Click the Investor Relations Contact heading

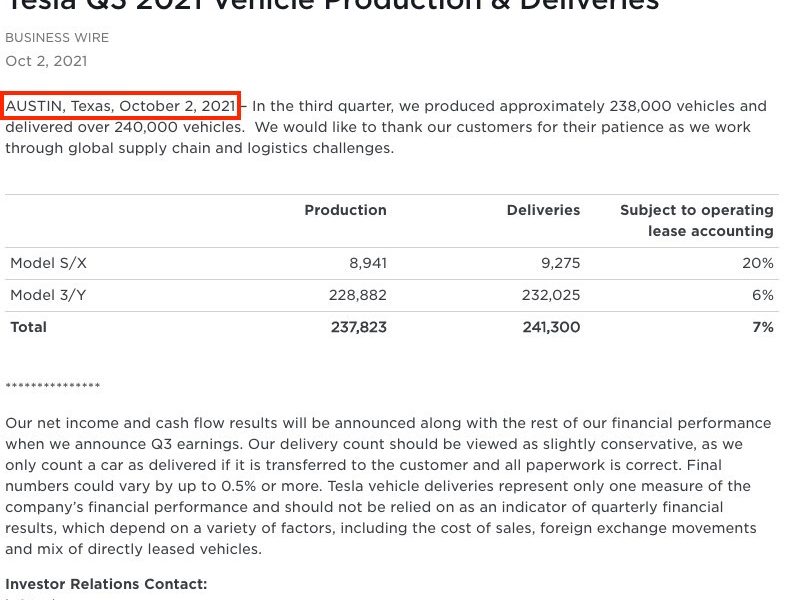tap(106, 584)
